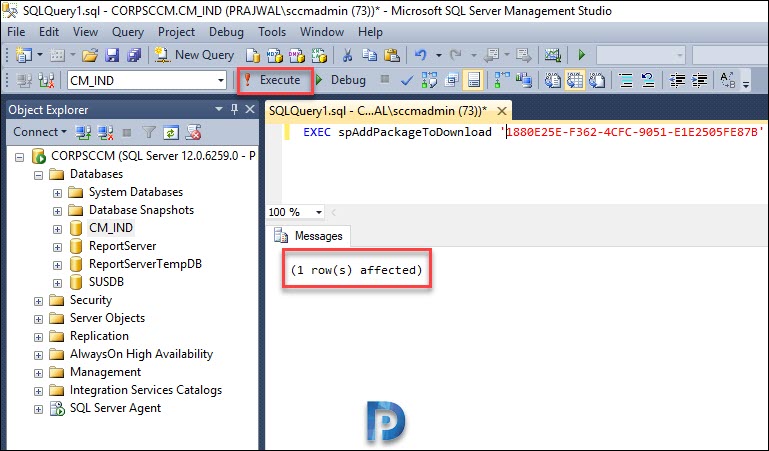
Task: Select the ReportServer database
Action: [122, 246]
